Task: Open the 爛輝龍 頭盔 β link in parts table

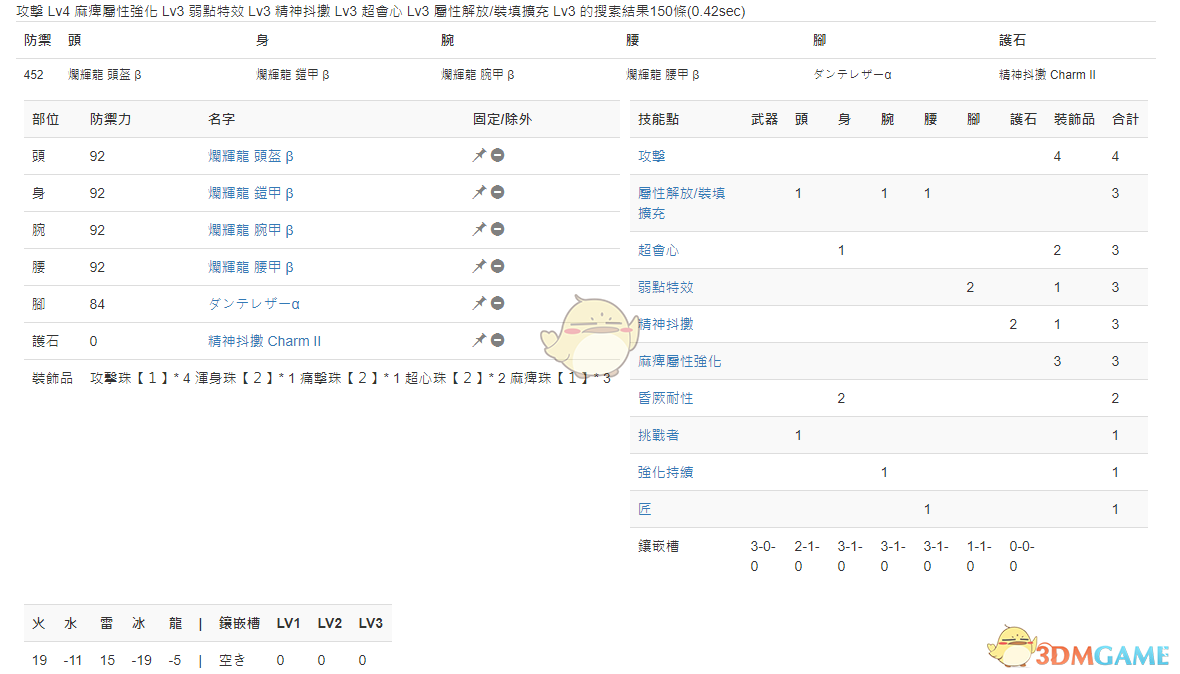Action: [x=251, y=156]
